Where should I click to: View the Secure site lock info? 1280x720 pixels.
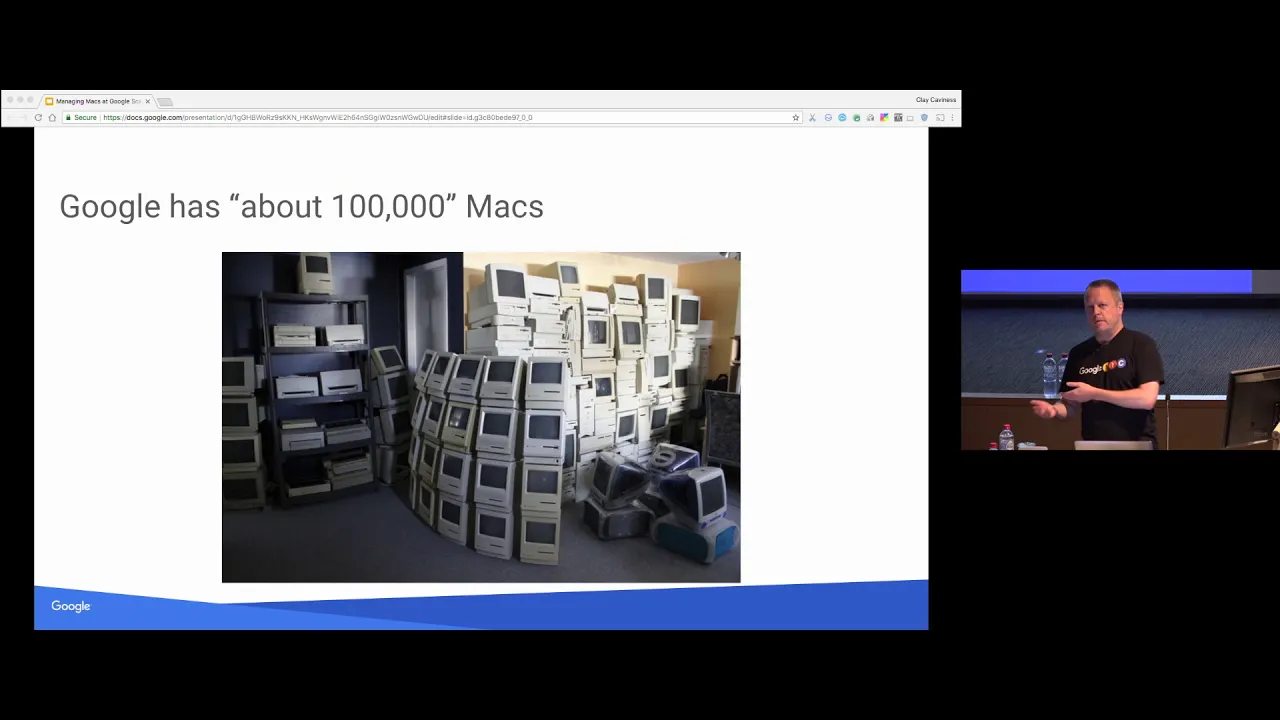point(81,117)
